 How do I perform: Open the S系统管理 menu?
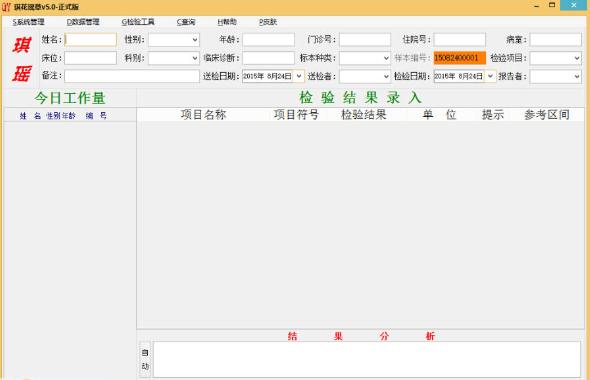coord(29,22)
